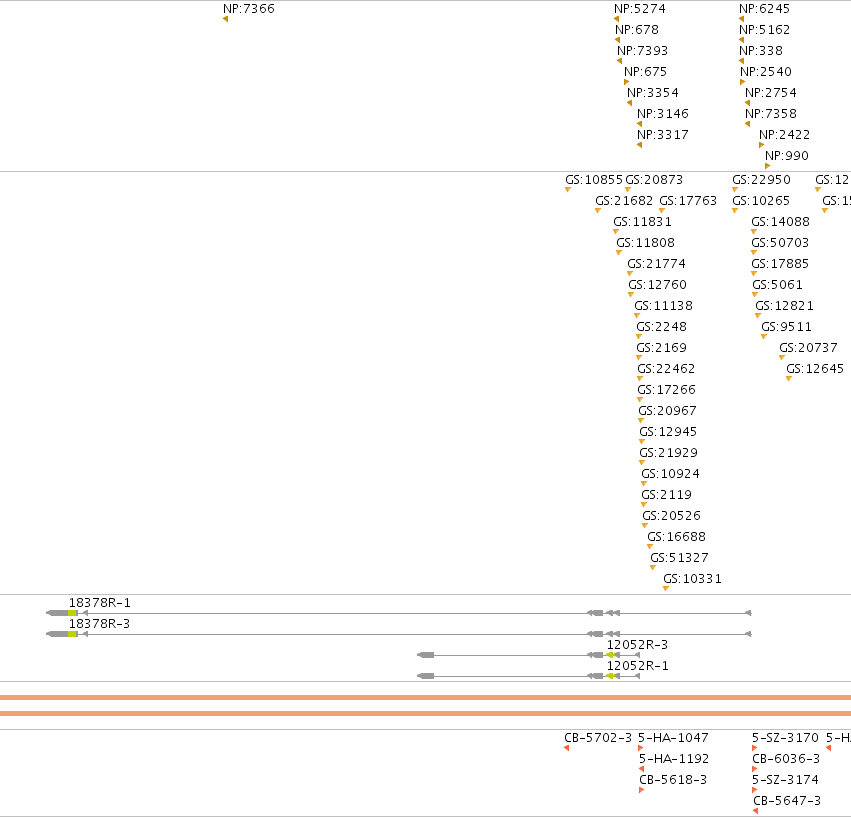This screenshot has width=851, height=817.
Task: Click the GS:17763 label
Action: pos(688,201)
